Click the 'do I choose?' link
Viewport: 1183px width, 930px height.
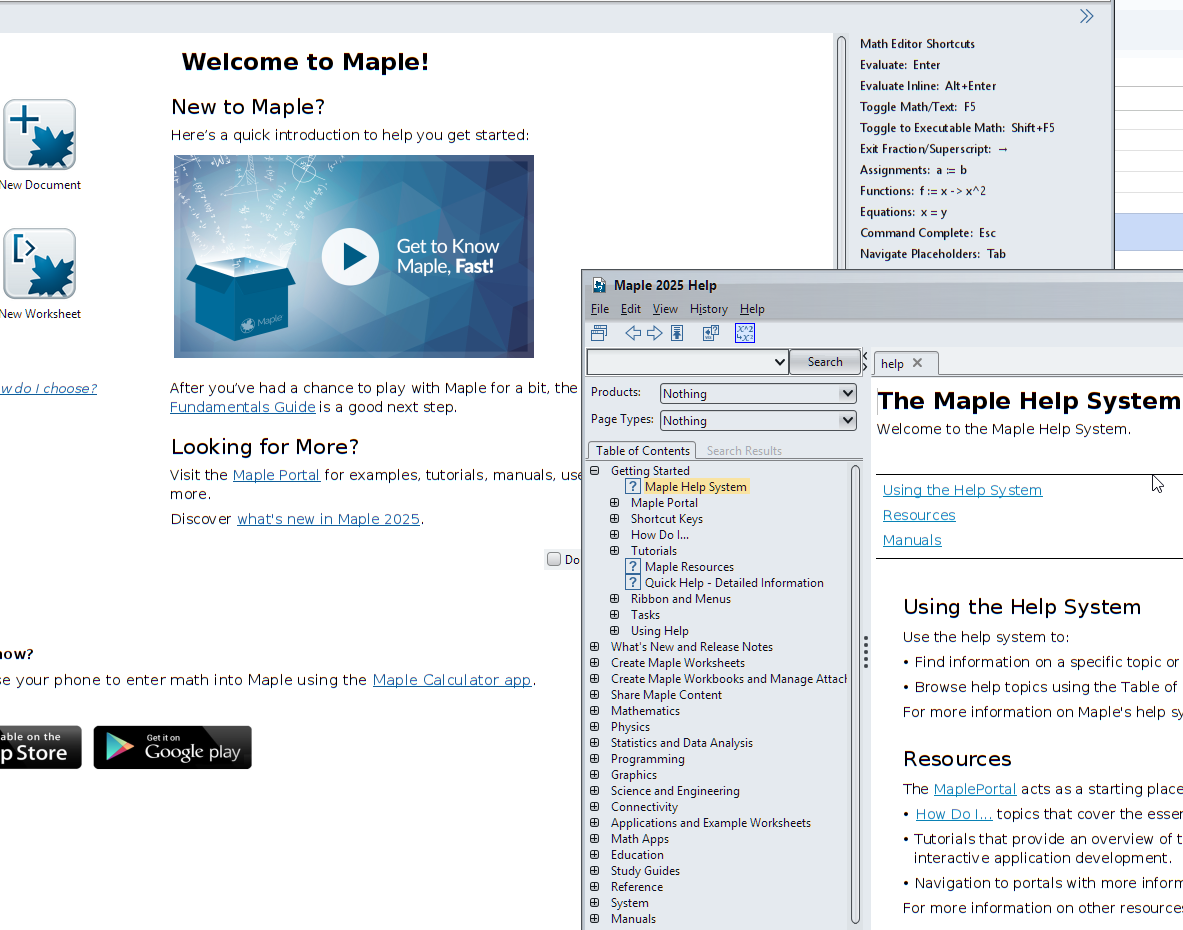[x=48, y=388]
